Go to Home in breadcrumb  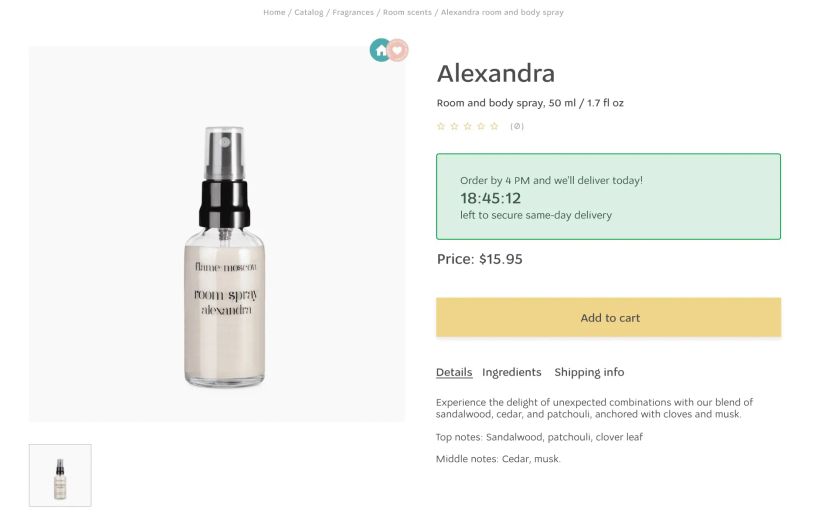[x=274, y=12]
